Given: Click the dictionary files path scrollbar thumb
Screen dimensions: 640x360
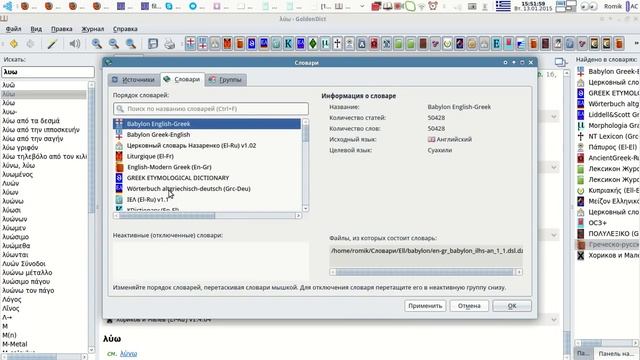Looking at the screenshot, I should 424,272.
